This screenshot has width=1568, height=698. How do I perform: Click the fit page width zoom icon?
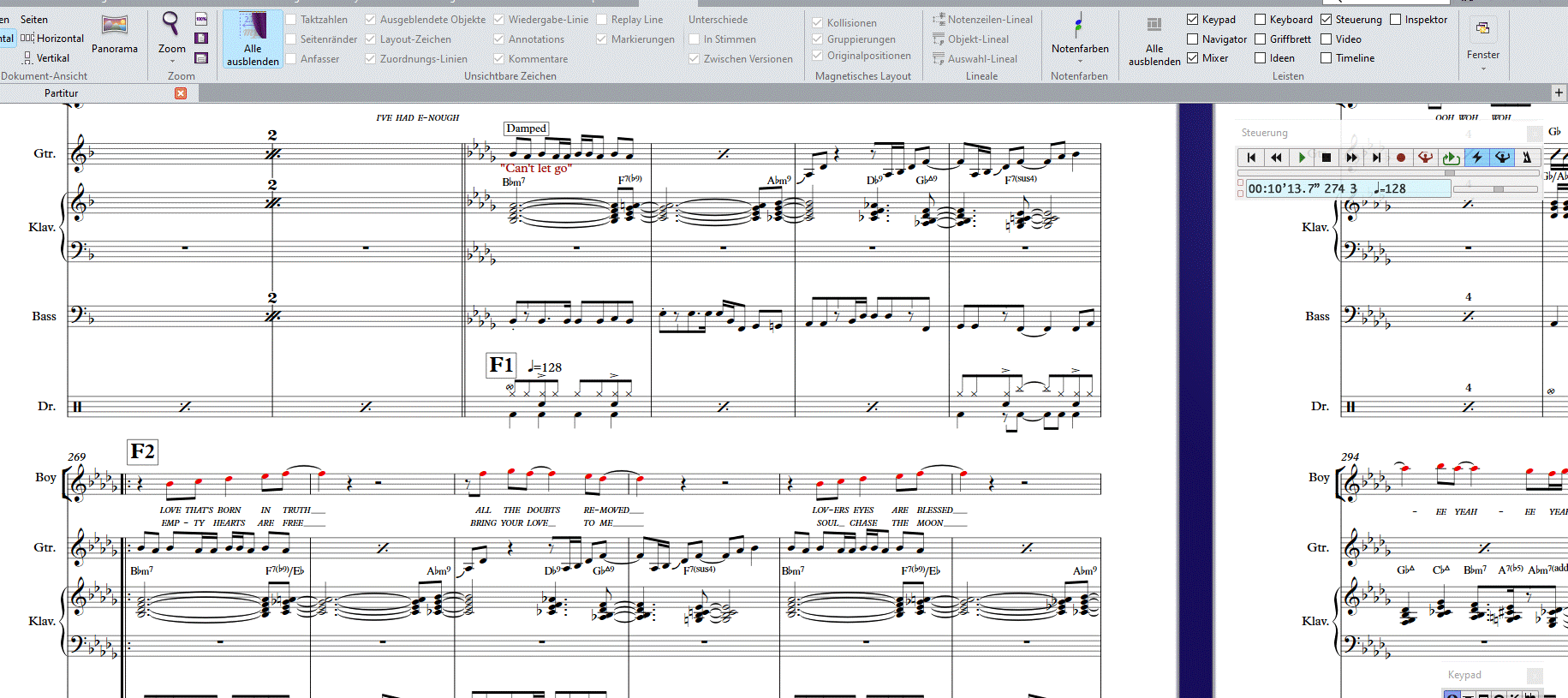click(201, 58)
